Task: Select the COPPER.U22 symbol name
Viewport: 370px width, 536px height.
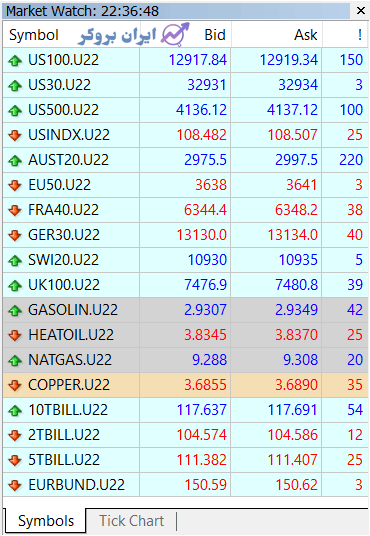Action: (69, 385)
